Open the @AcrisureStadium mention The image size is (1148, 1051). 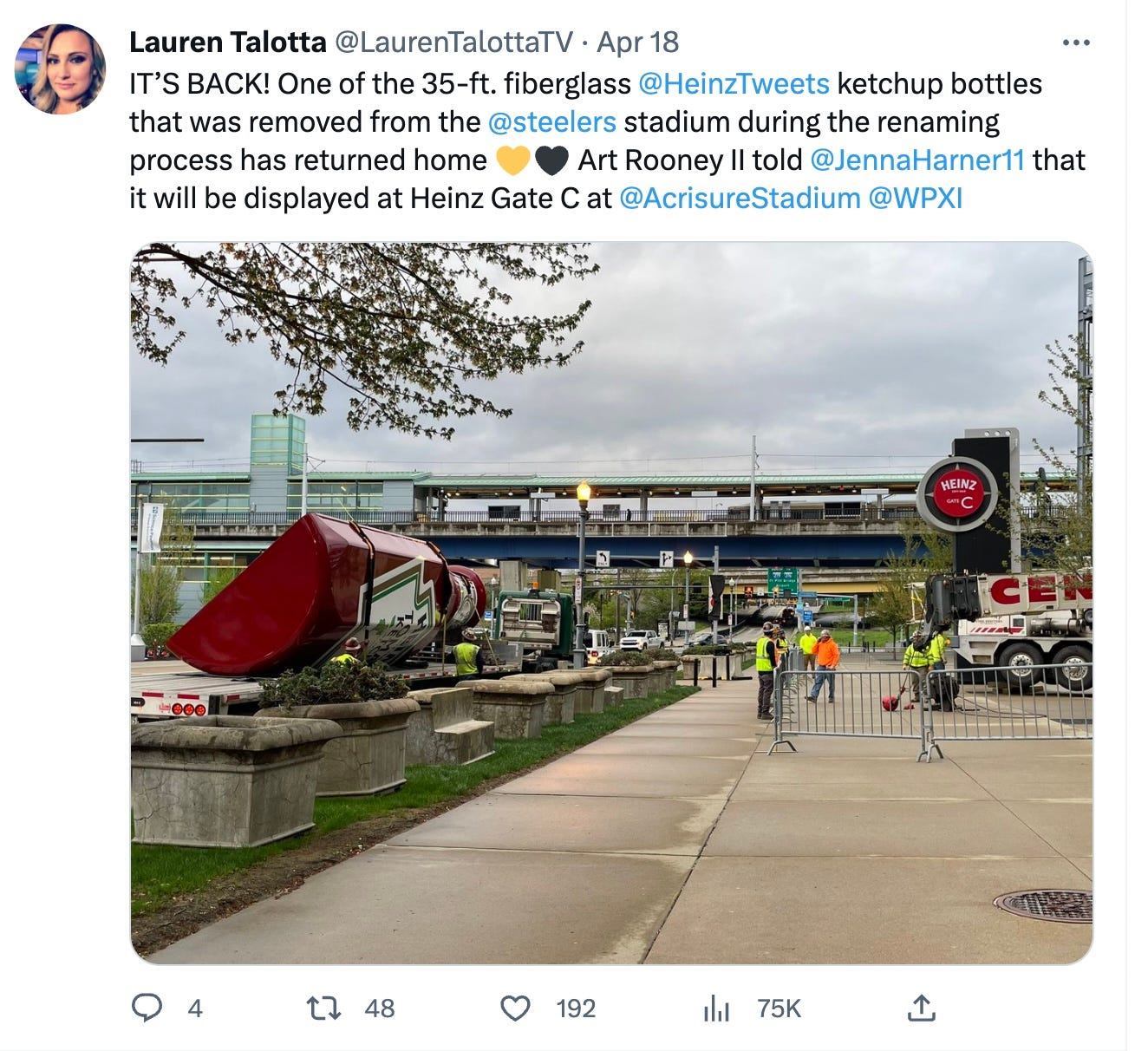pyautogui.click(x=740, y=199)
